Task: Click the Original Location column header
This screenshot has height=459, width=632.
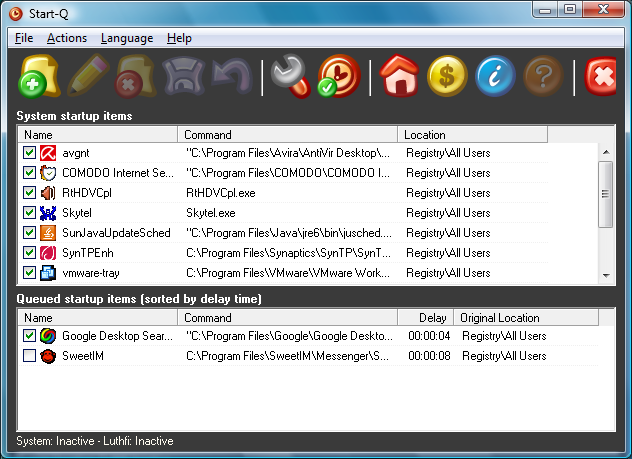Action: click(526, 318)
